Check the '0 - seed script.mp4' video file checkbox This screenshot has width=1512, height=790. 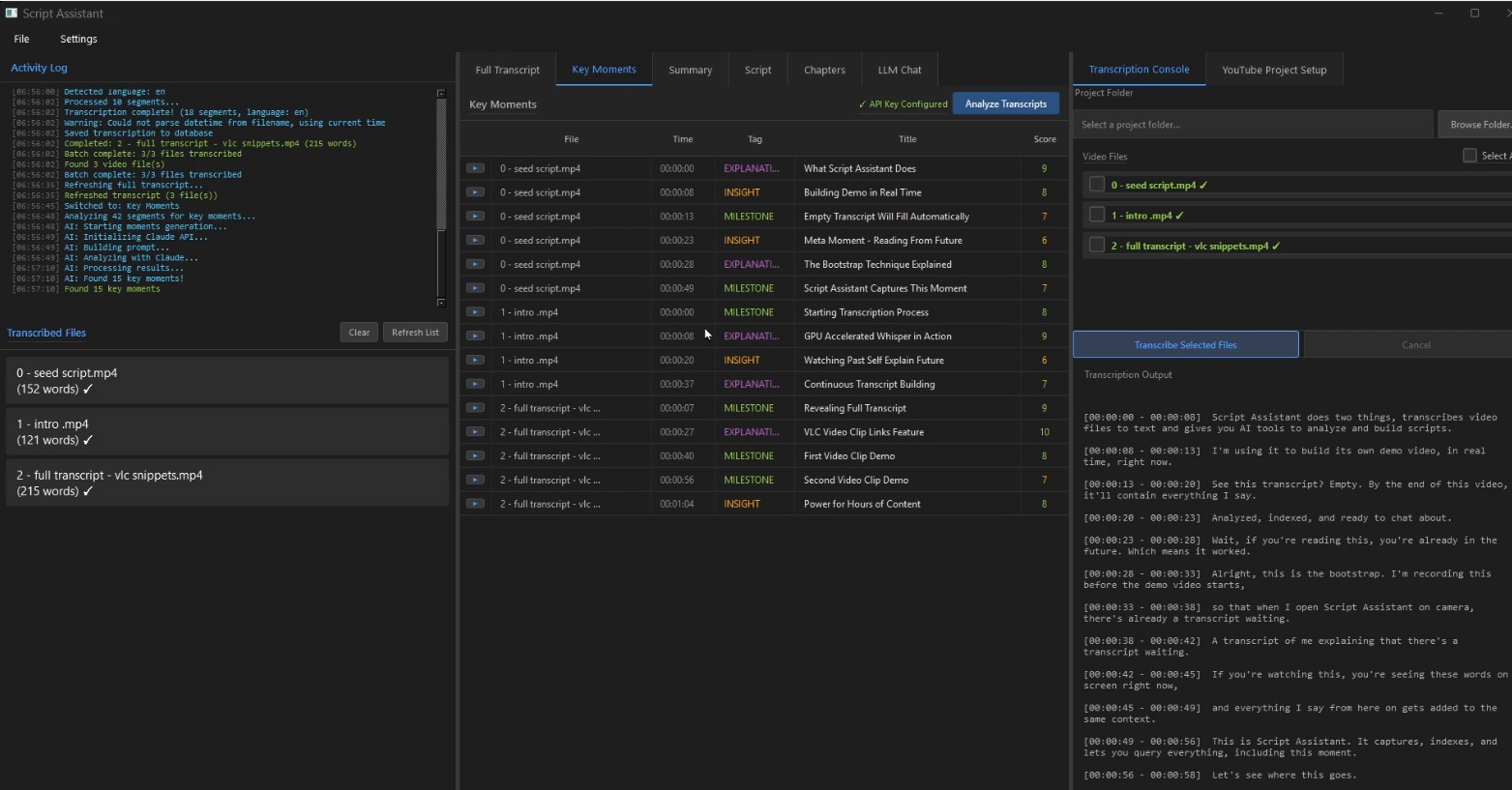point(1097,185)
